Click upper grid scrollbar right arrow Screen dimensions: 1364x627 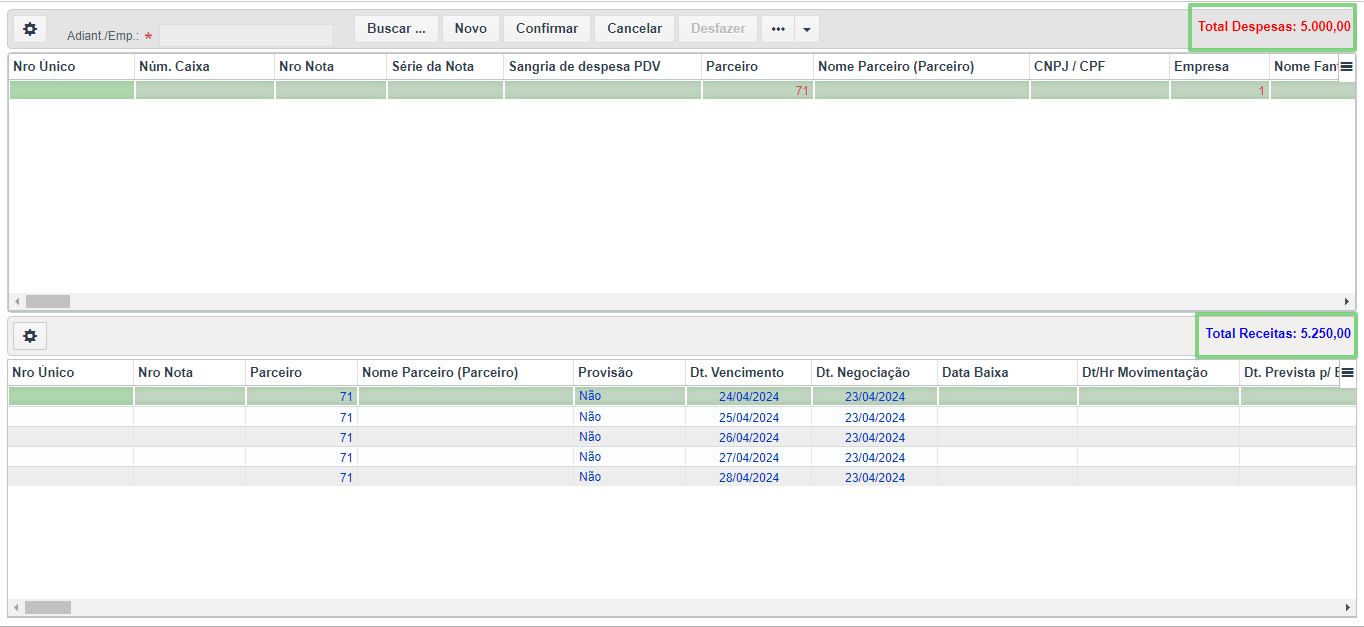pos(1347,301)
